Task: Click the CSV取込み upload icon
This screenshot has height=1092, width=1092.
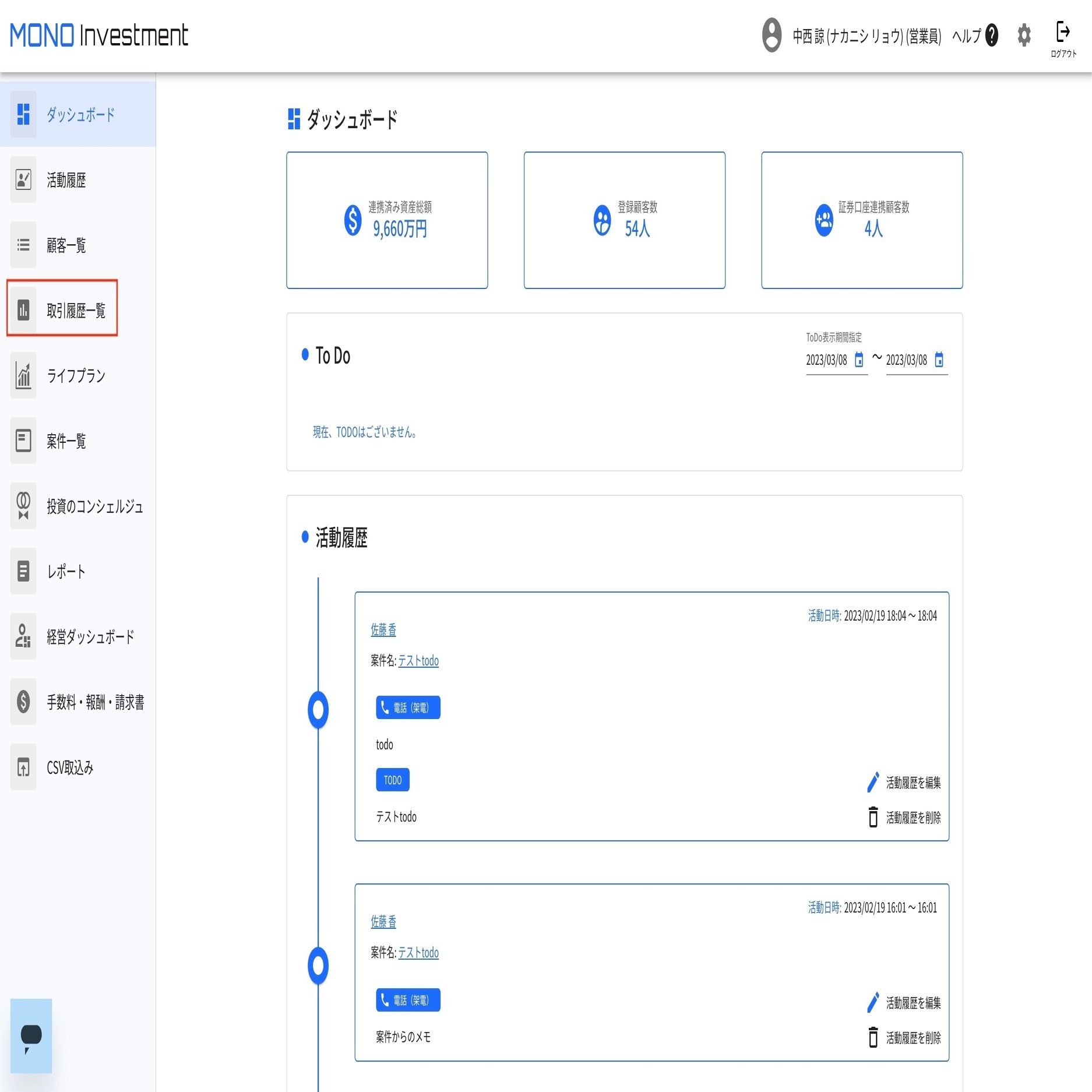Action: pos(23,768)
